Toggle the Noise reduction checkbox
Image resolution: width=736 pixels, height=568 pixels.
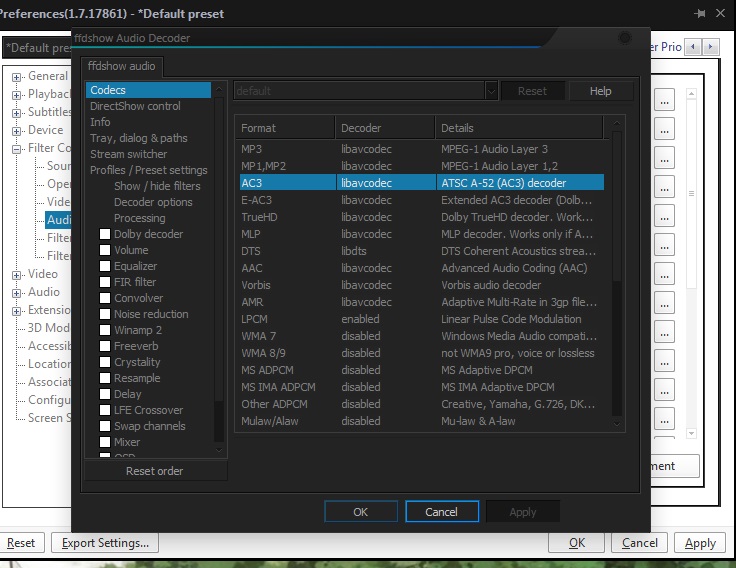coord(105,314)
